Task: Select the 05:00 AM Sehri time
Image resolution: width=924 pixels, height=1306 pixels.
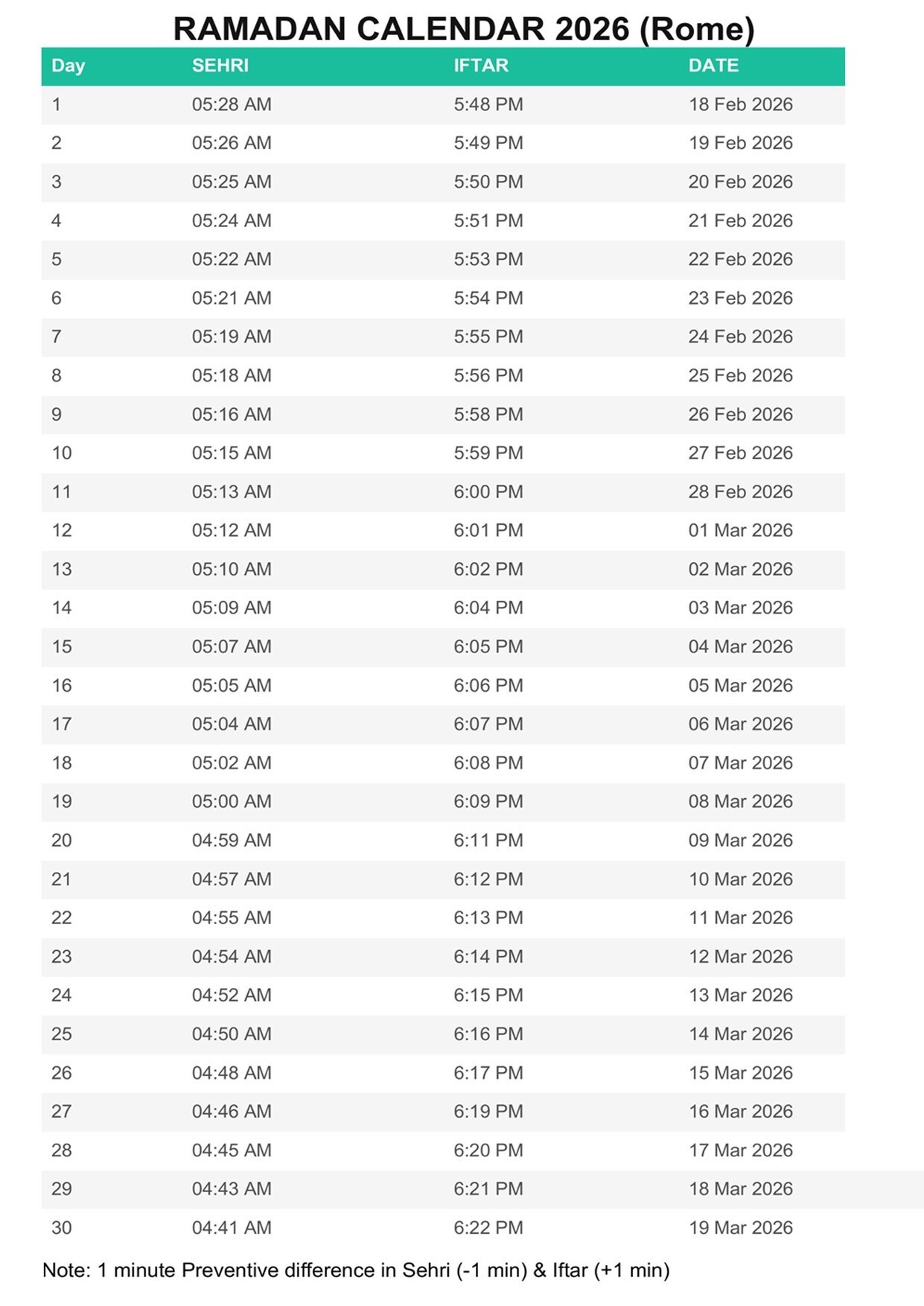Action: [232, 801]
